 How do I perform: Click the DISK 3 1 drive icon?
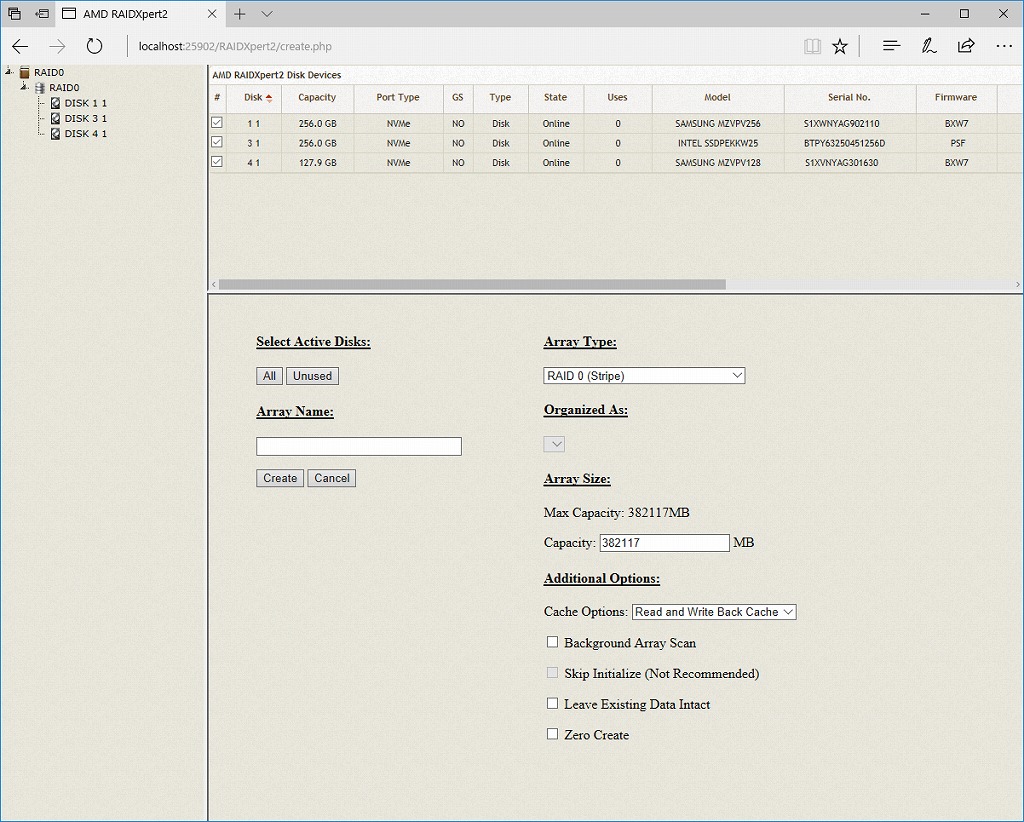pyautogui.click(x=56, y=118)
